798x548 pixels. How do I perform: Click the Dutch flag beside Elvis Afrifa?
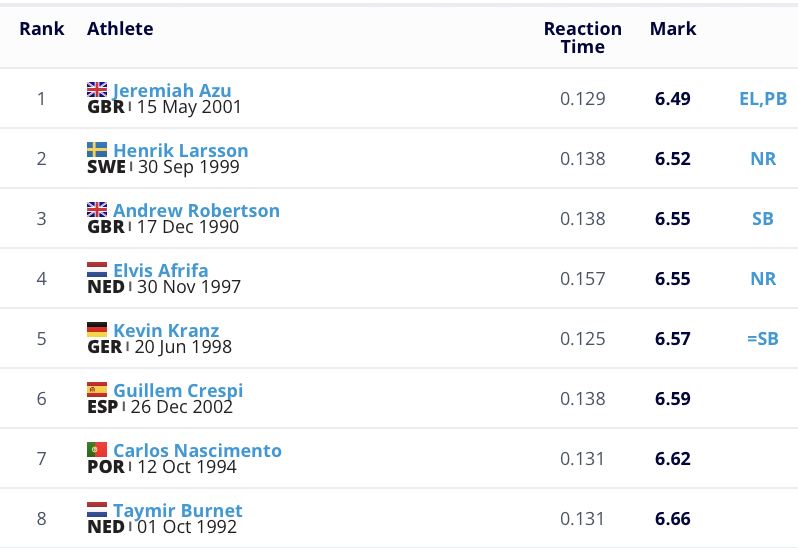tap(97, 270)
